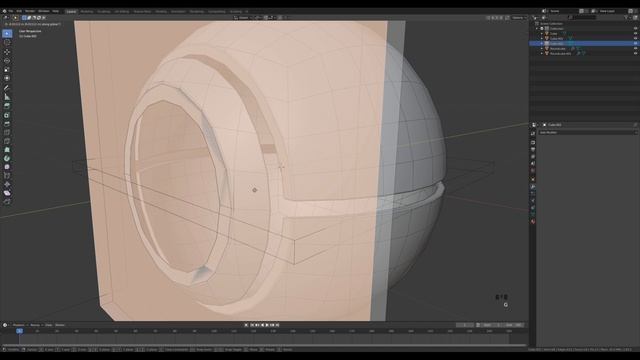Viewport: 640px width, 360px height.
Task: Open the File menu
Action: pos(11,11)
